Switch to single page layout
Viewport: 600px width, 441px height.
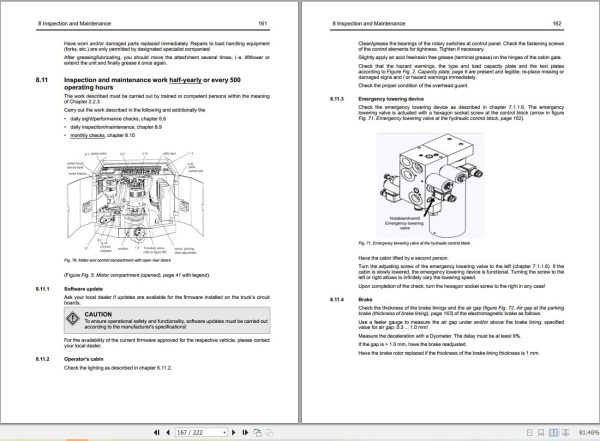pyautogui.click(x=530, y=433)
